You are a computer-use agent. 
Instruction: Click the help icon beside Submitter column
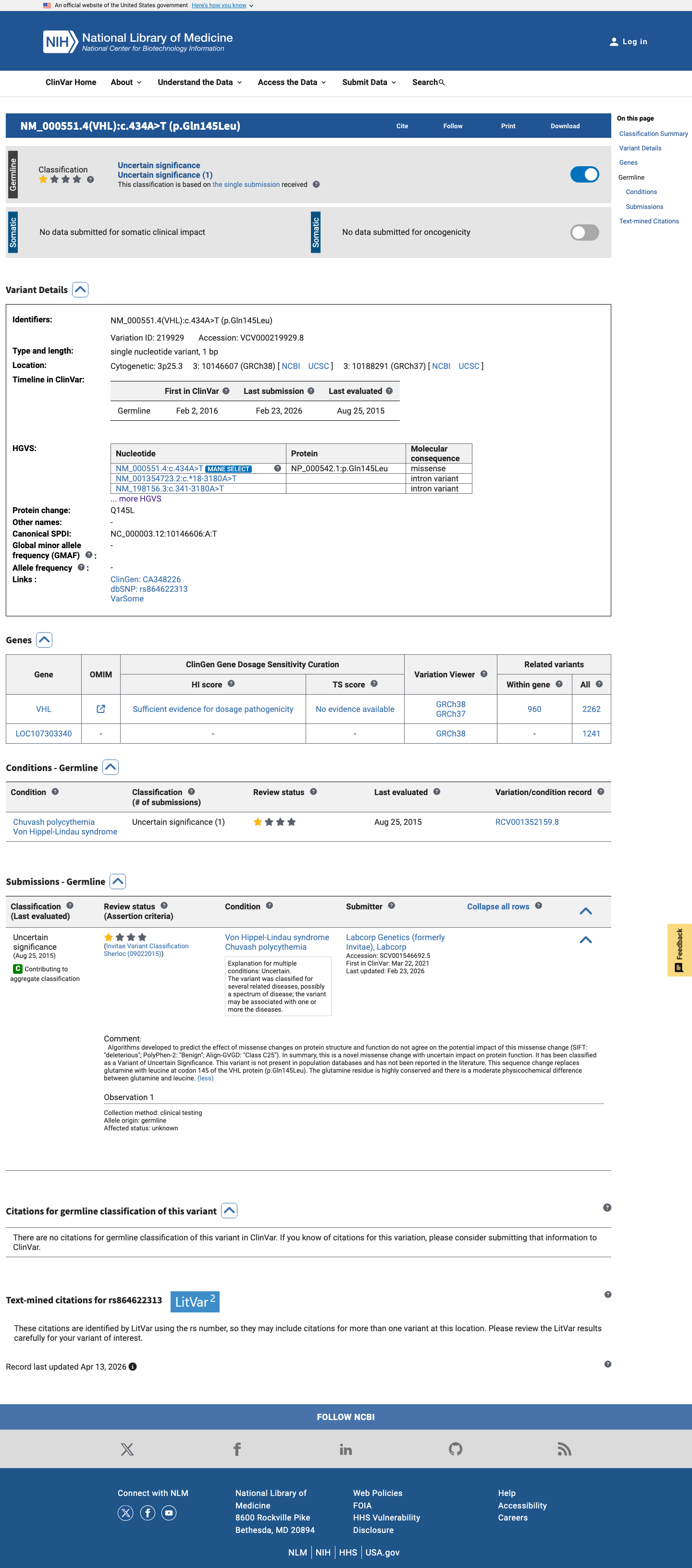392,906
